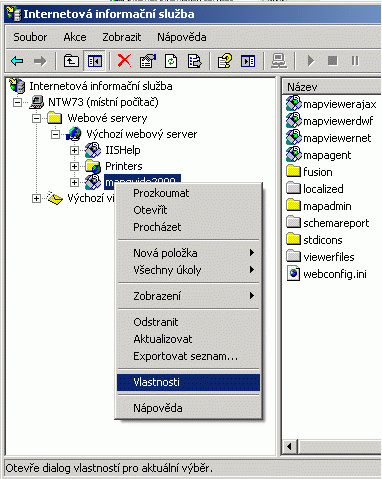Expand the mapguide2009 node
Viewport: 382px width, 479px height.
[74, 182]
